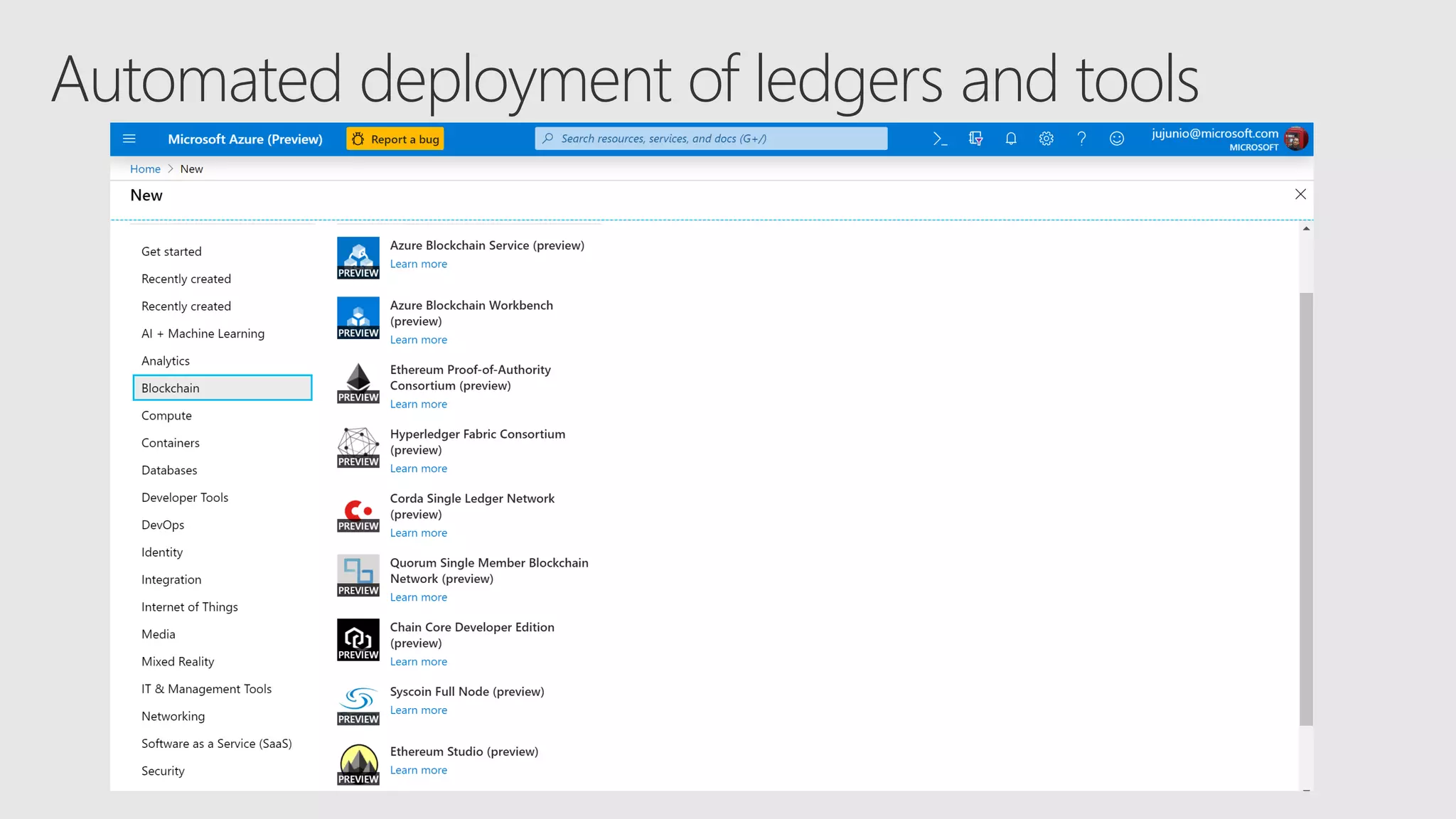This screenshot has width=1456, height=819.
Task: Select the Containers category
Action: [171, 443]
